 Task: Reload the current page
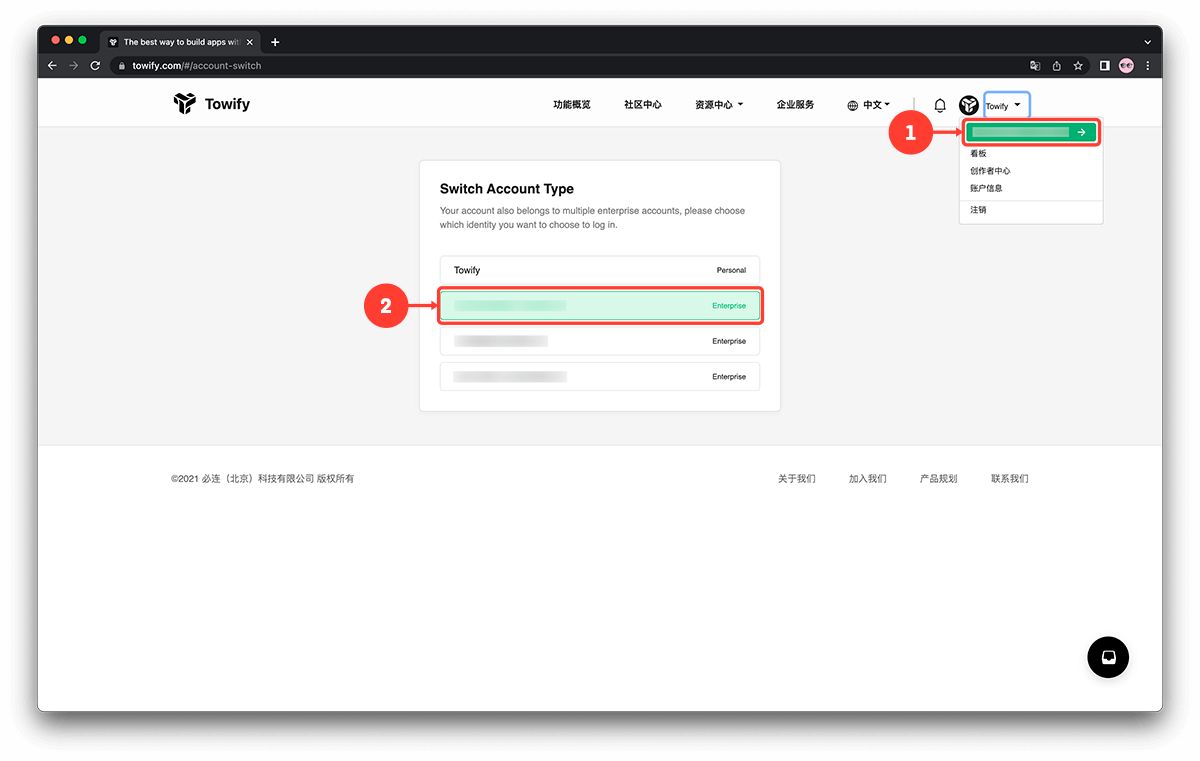point(95,66)
